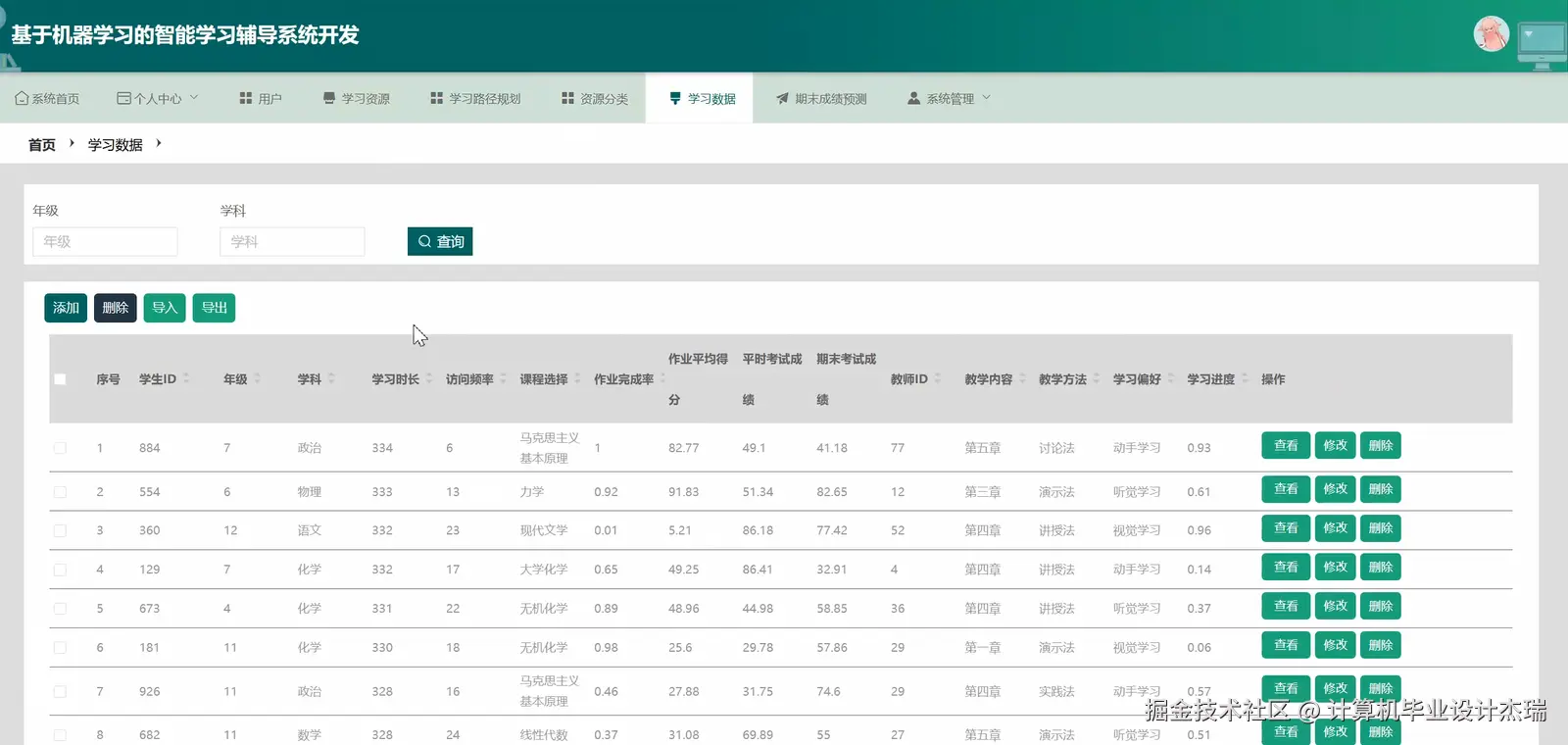Check the row checkbox for student 926
Image resolution: width=1568 pixels, height=745 pixels.
[60, 691]
